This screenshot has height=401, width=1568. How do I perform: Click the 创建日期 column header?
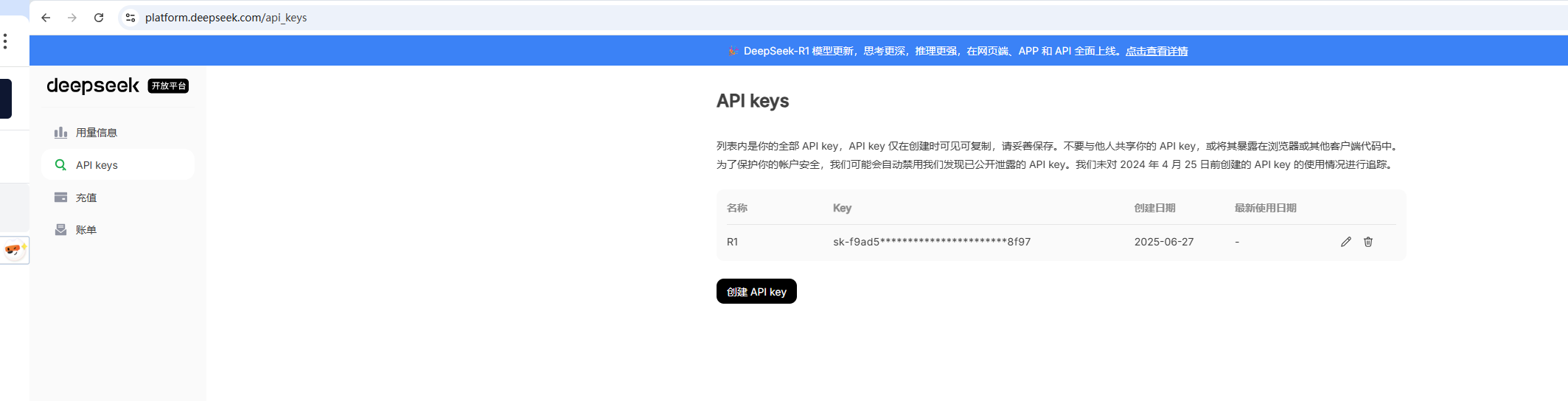click(1154, 208)
